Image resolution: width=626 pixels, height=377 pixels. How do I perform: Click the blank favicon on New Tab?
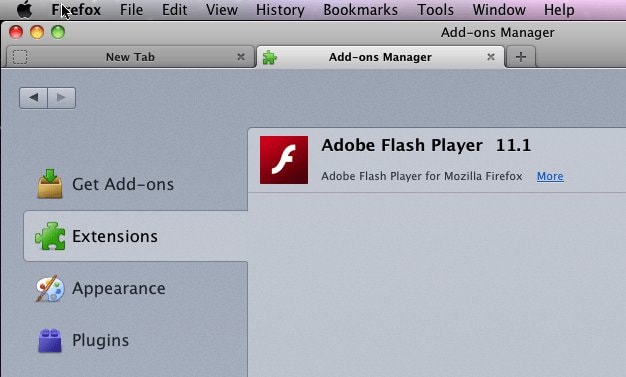point(20,57)
